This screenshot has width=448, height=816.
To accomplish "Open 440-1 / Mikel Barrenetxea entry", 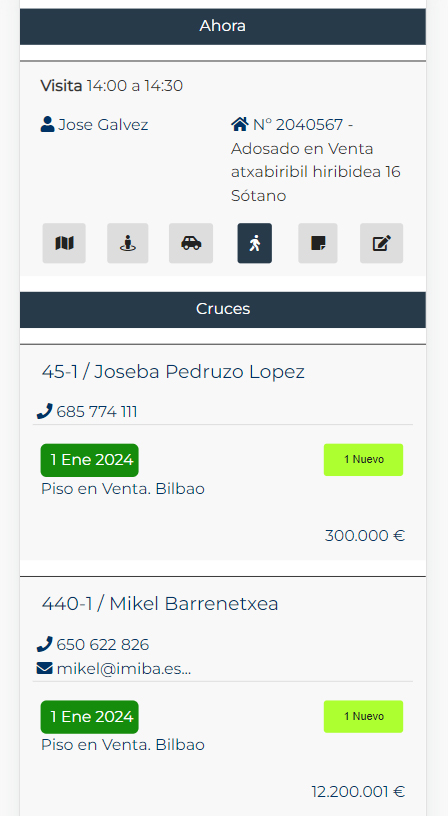I will tap(160, 604).
